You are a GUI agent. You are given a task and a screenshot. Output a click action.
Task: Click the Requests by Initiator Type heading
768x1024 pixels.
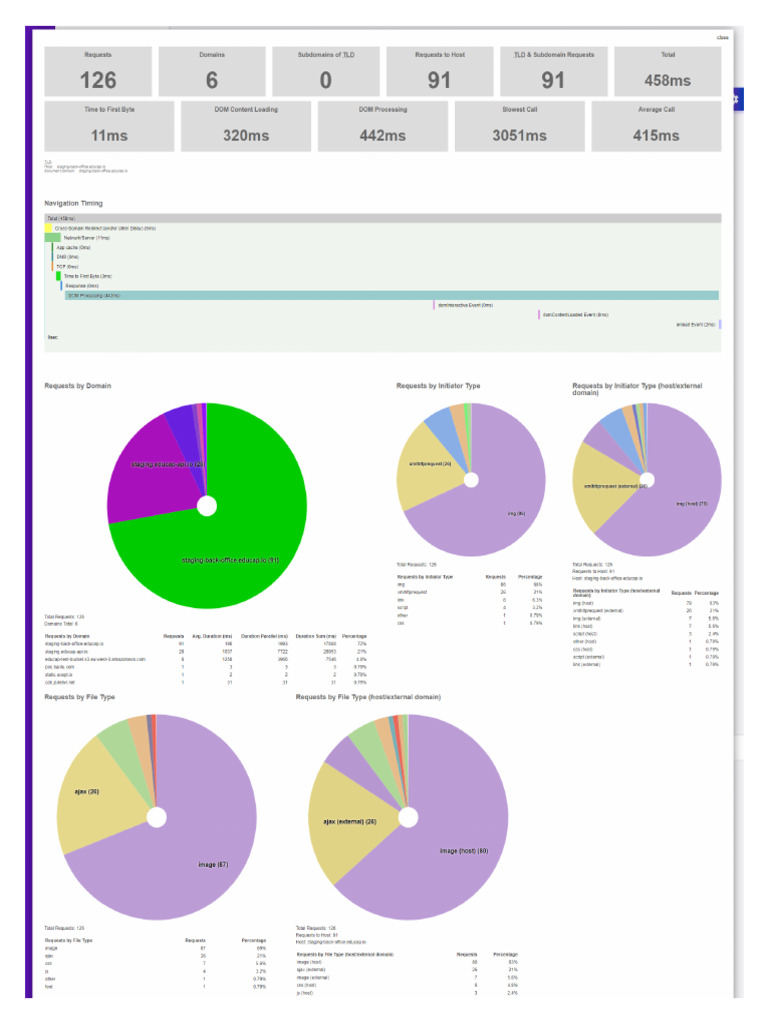click(438, 386)
